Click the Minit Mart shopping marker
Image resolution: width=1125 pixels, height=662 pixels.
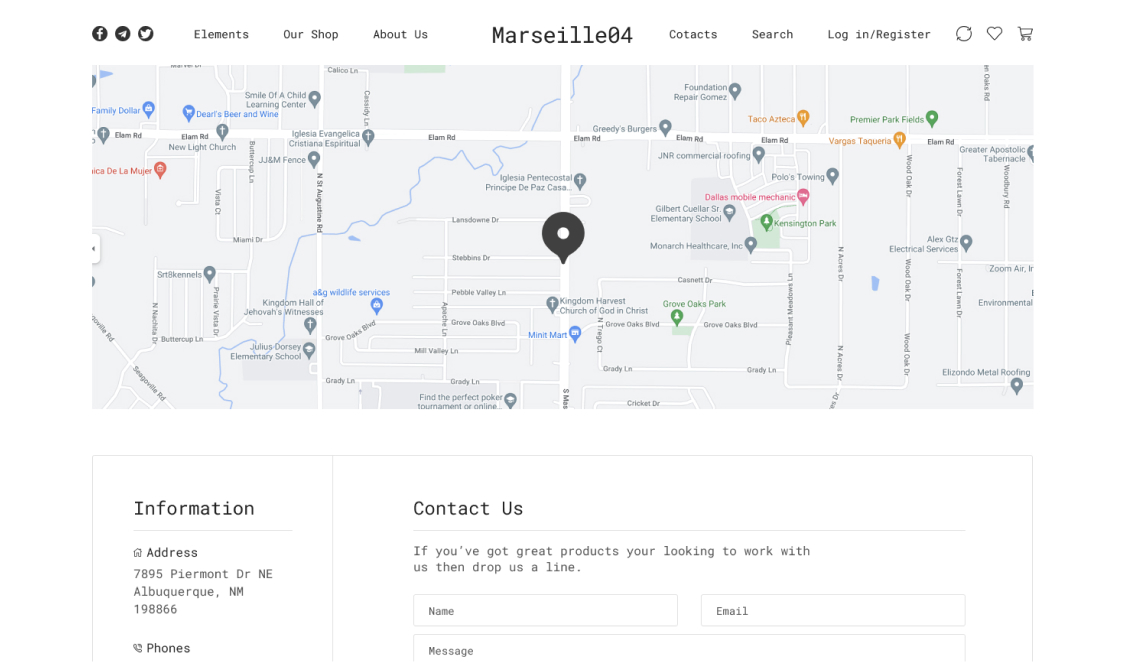click(575, 334)
